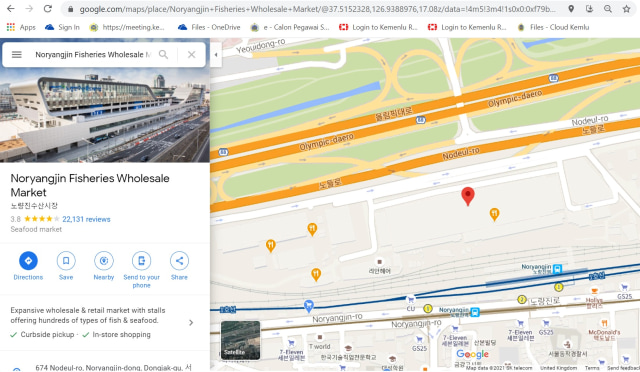This screenshot has width=640, height=372.
Task: Click the Terms link on map footer
Action: pos(592,368)
